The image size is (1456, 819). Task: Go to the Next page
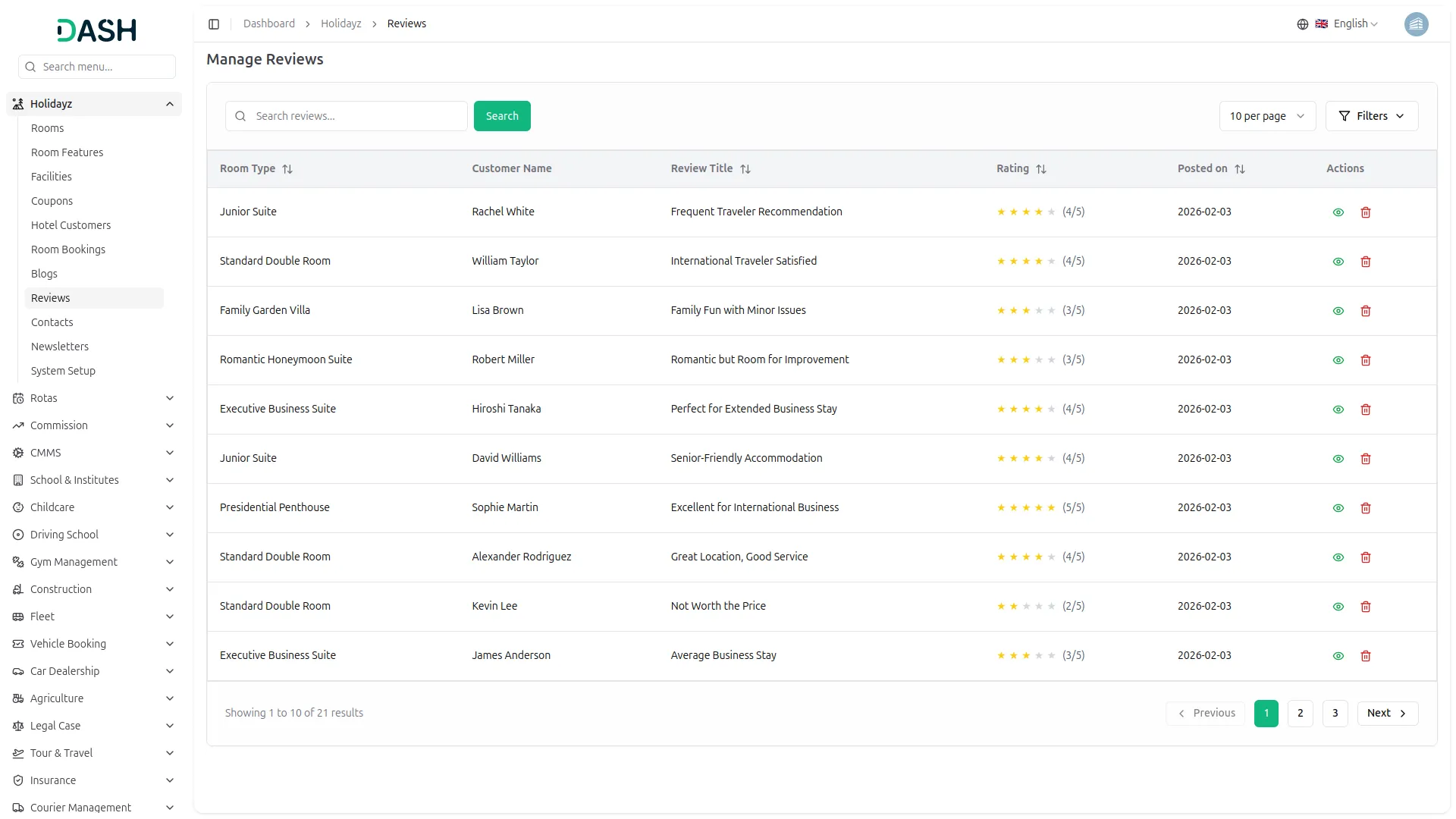click(x=1387, y=714)
